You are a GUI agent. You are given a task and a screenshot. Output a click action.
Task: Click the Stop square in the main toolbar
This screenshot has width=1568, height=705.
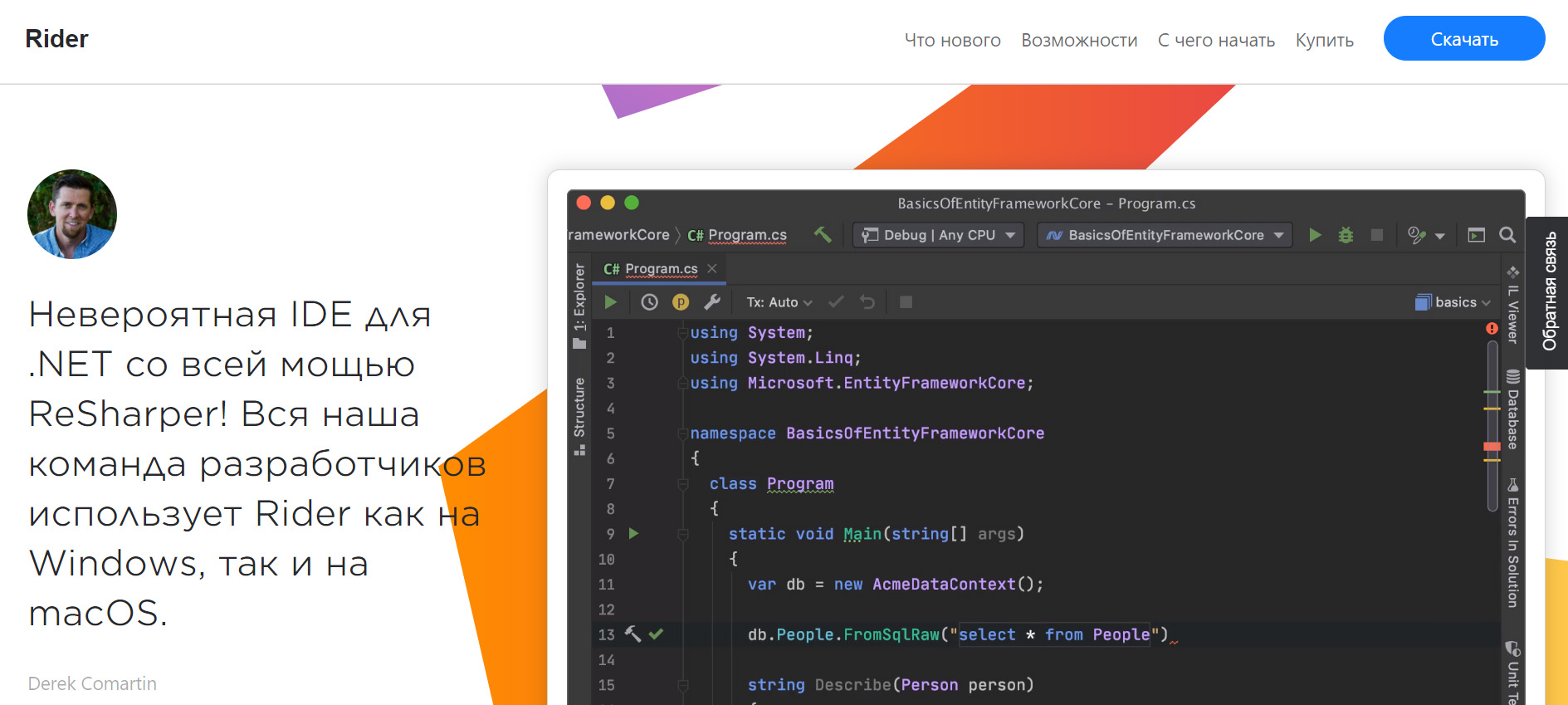[x=1377, y=235]
